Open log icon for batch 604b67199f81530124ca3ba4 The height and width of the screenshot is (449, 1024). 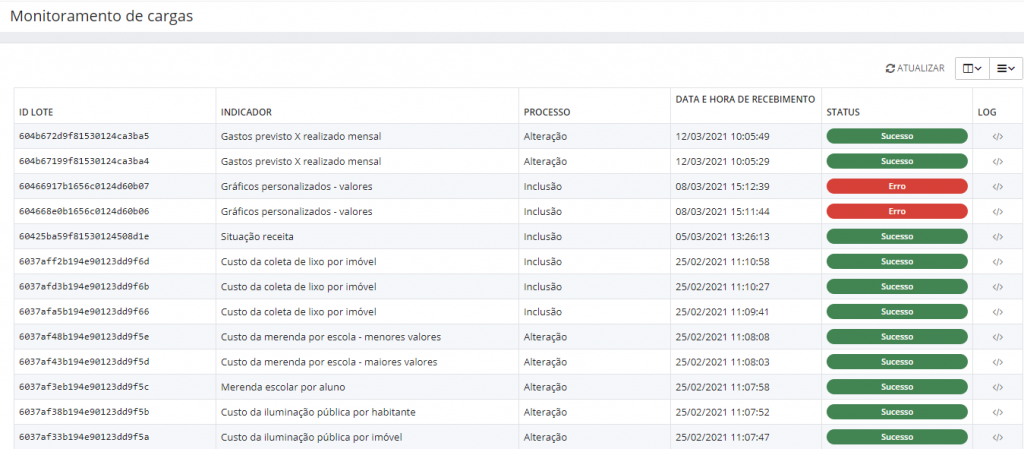tap(997, 161)
